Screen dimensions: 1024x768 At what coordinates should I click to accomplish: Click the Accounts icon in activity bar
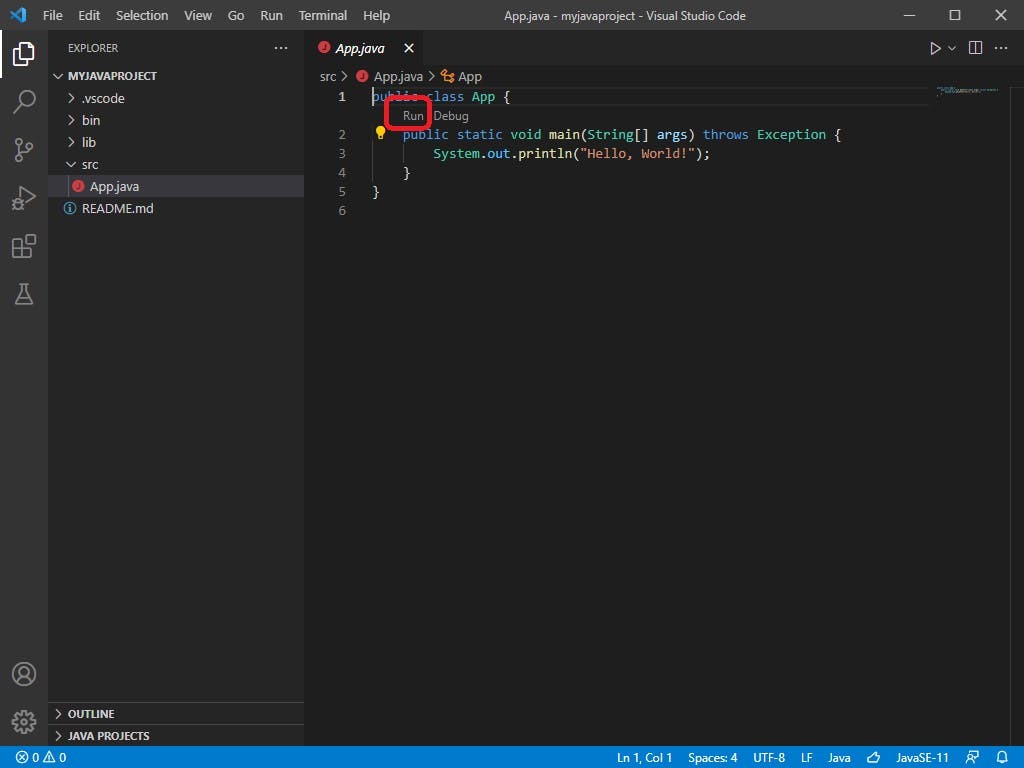(24, 674)
